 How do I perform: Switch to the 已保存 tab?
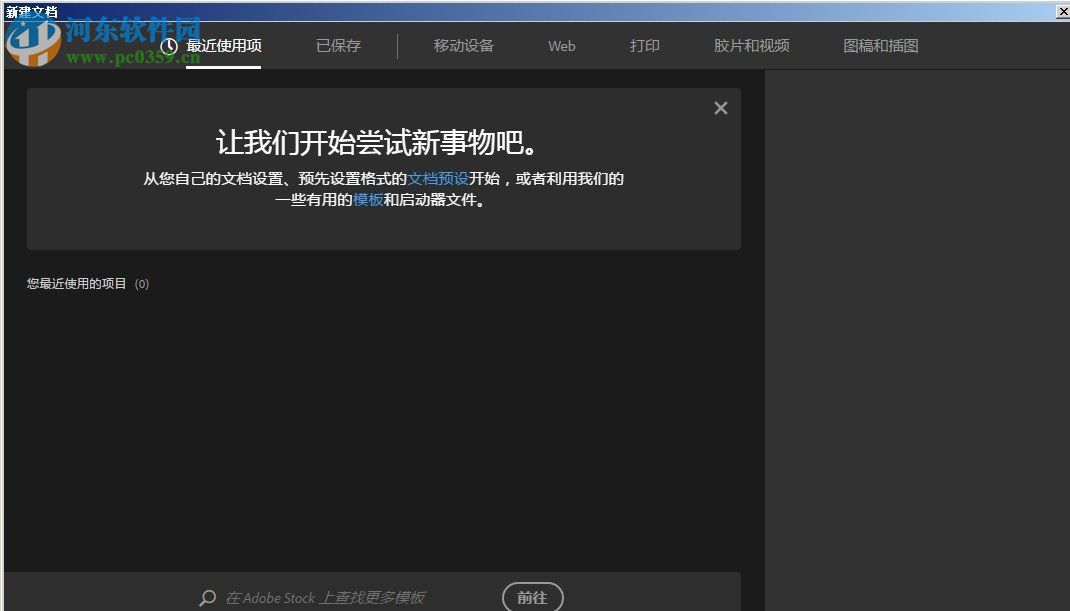point(338,45)
